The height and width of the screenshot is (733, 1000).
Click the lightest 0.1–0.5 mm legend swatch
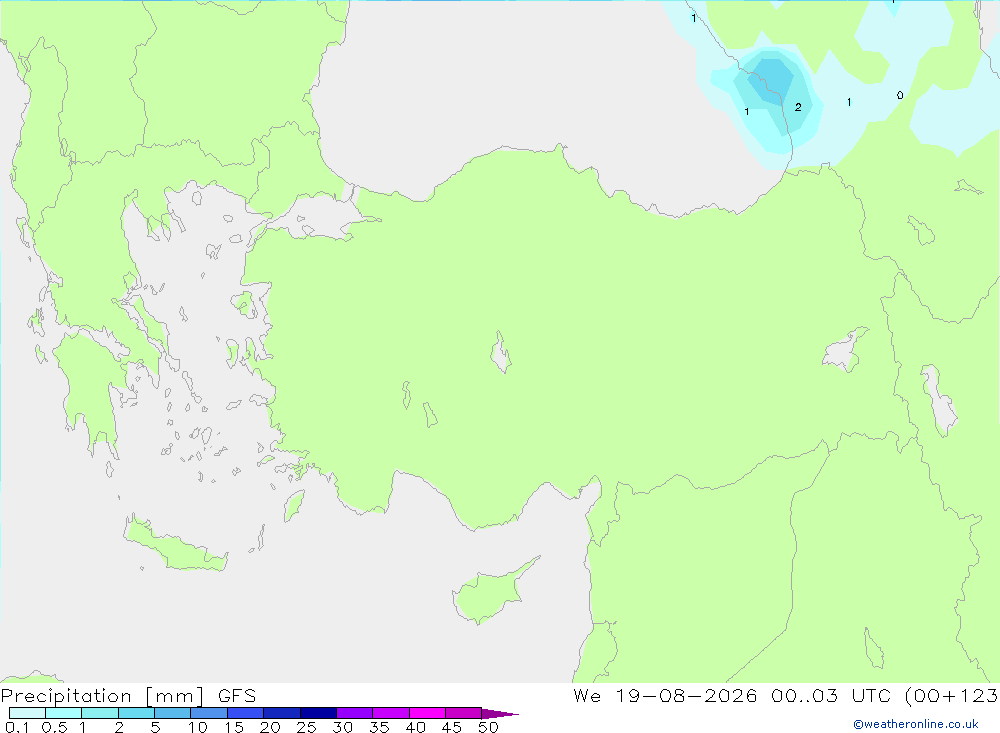tap(27, 713)
